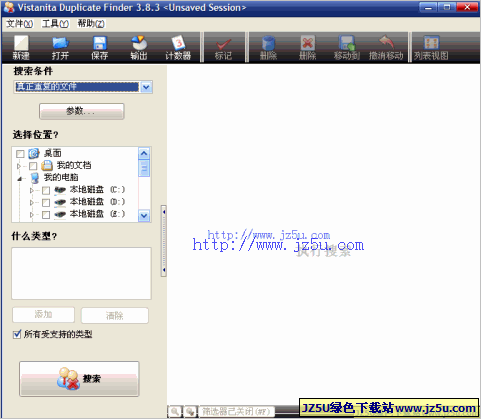Start the scan with the 搜索 button

click(79, 379)
